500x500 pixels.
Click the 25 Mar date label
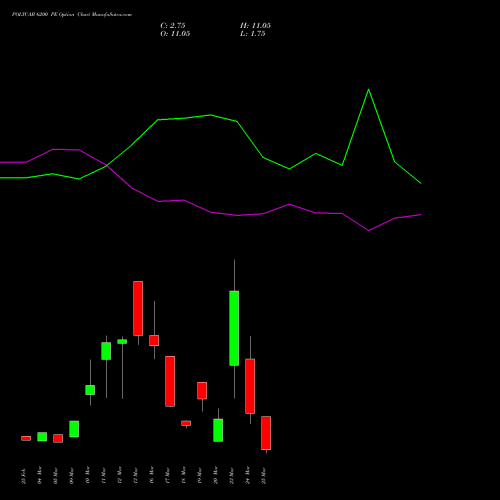264,475
